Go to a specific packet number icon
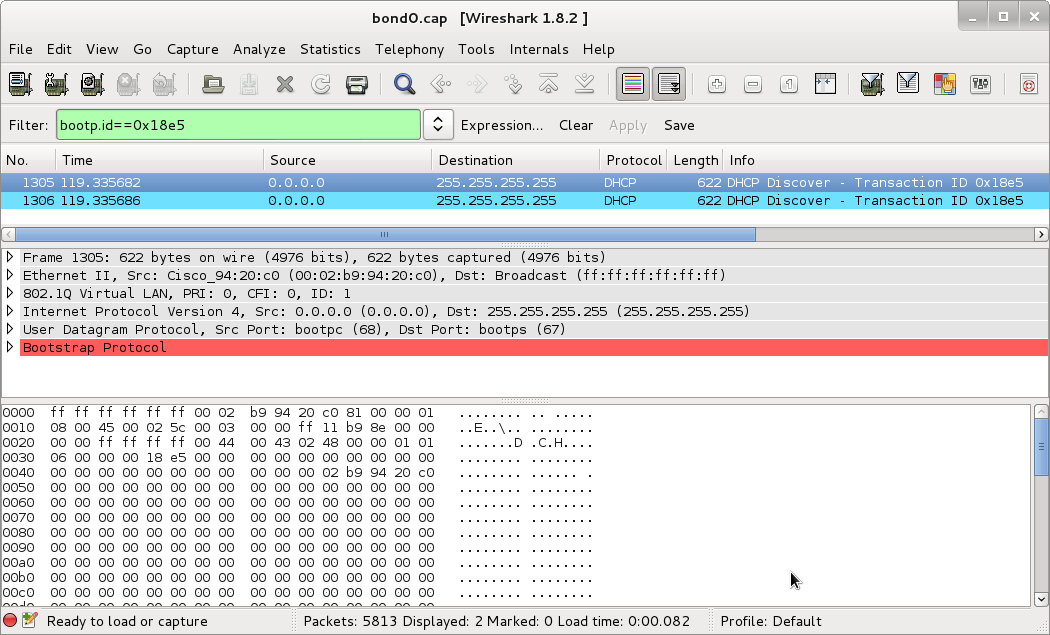Image resolution: width=1050 pixels, height=635 pixels. click(513, 84)
